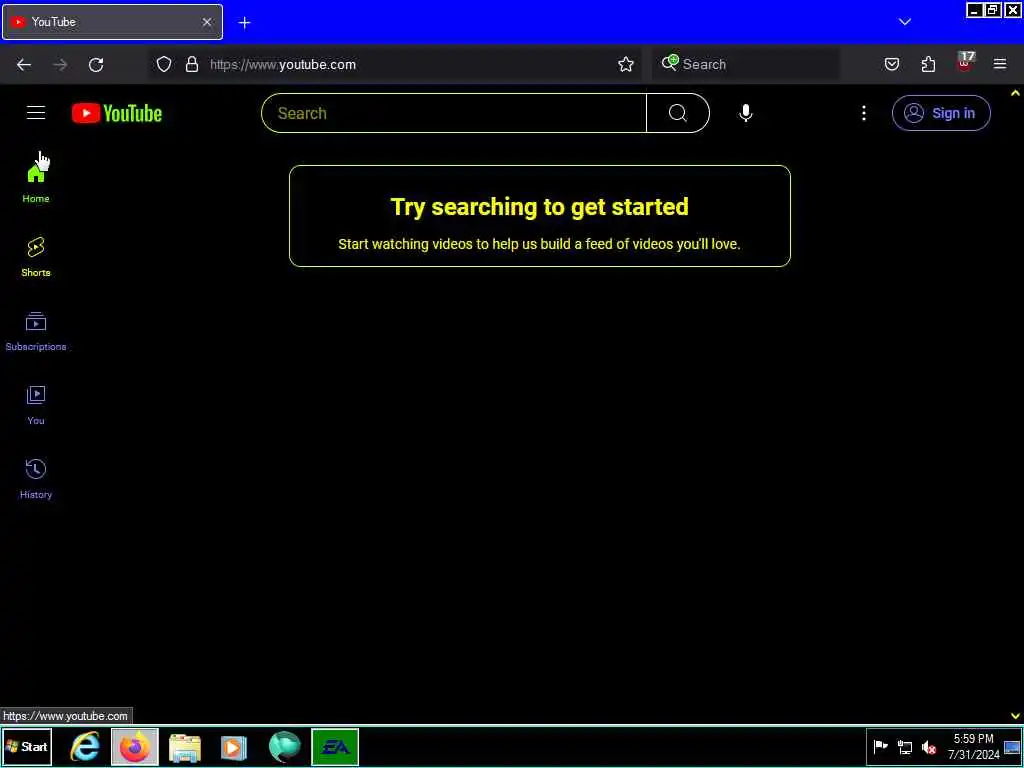Select the YouTube browser tab
This screenshot has height=768, width=1024.
112,22
